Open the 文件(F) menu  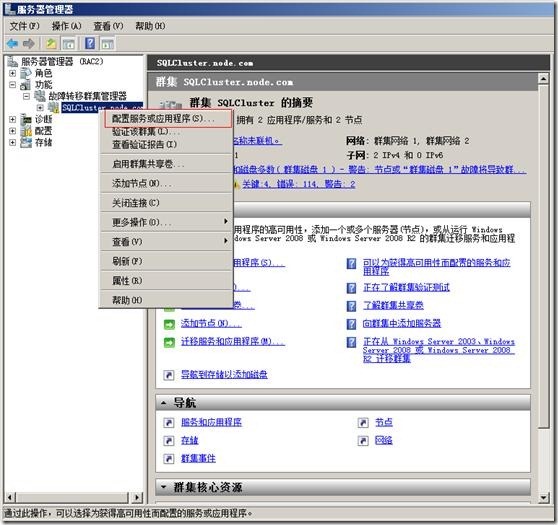[24, 26]
